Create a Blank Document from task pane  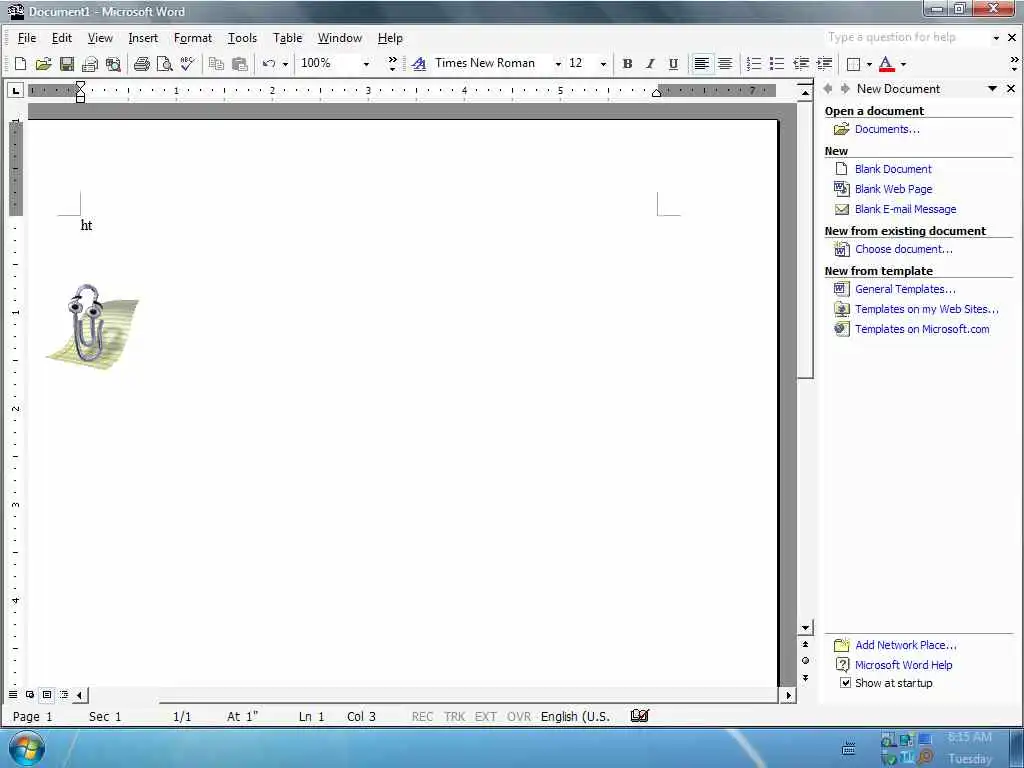(893, 169)
